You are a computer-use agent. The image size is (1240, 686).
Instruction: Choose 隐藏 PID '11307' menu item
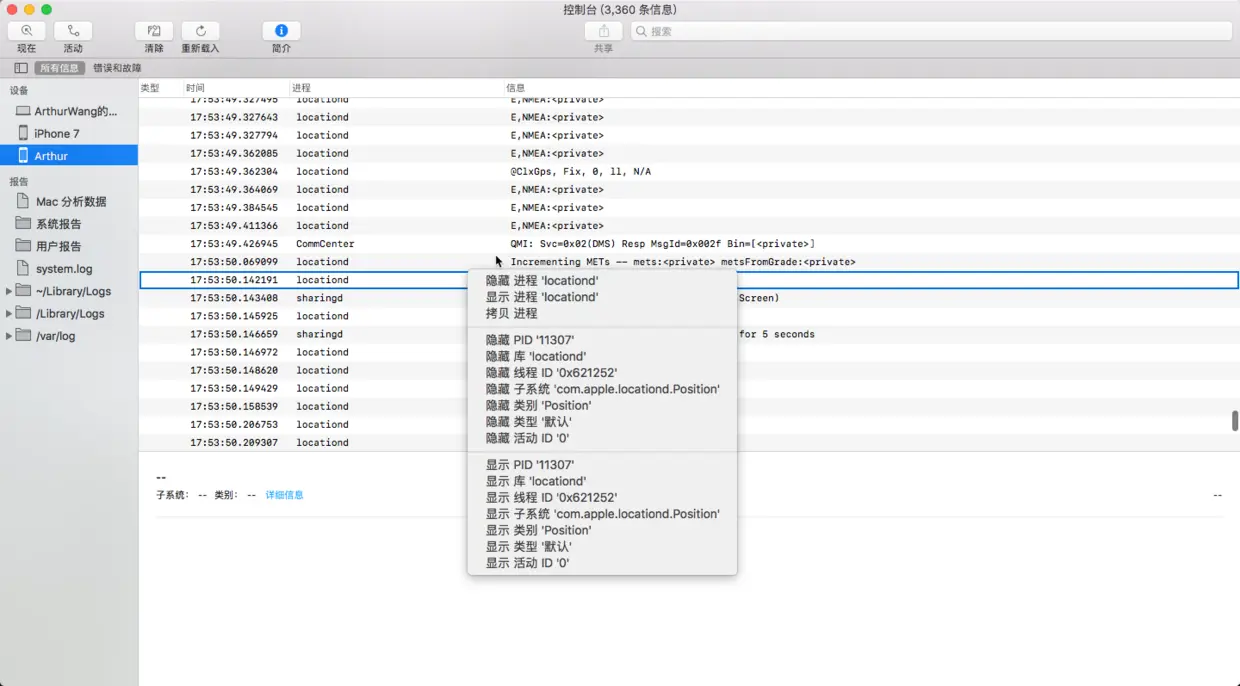point(602,340)
